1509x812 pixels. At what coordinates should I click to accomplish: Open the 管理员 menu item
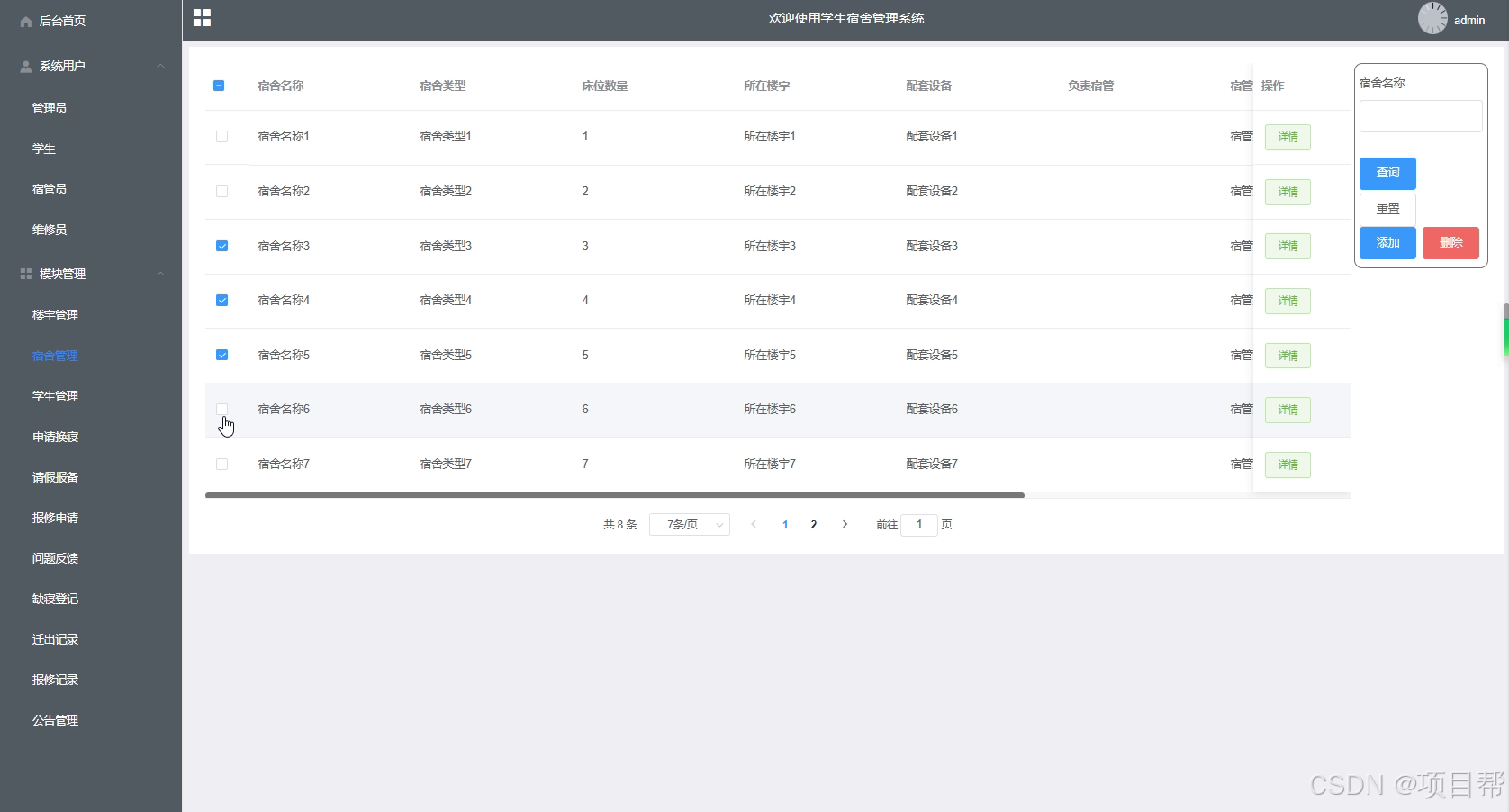(x=50, y=108)
